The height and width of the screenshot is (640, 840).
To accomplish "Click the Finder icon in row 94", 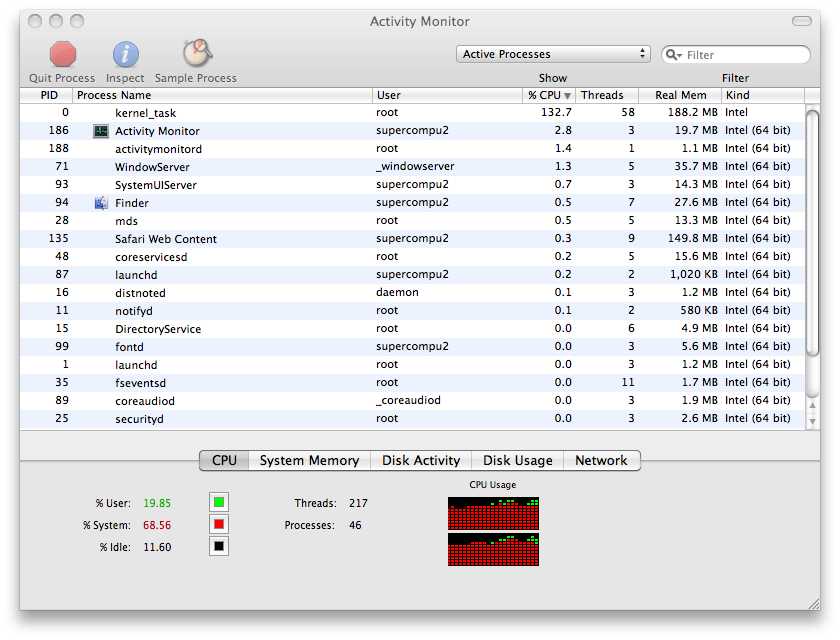I will tap(101, 203).
